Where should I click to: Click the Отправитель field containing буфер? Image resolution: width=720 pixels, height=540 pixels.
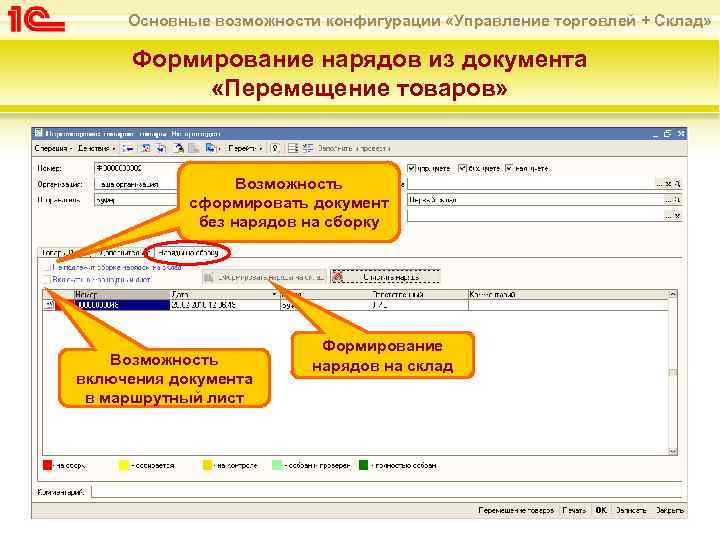point(136,200)
